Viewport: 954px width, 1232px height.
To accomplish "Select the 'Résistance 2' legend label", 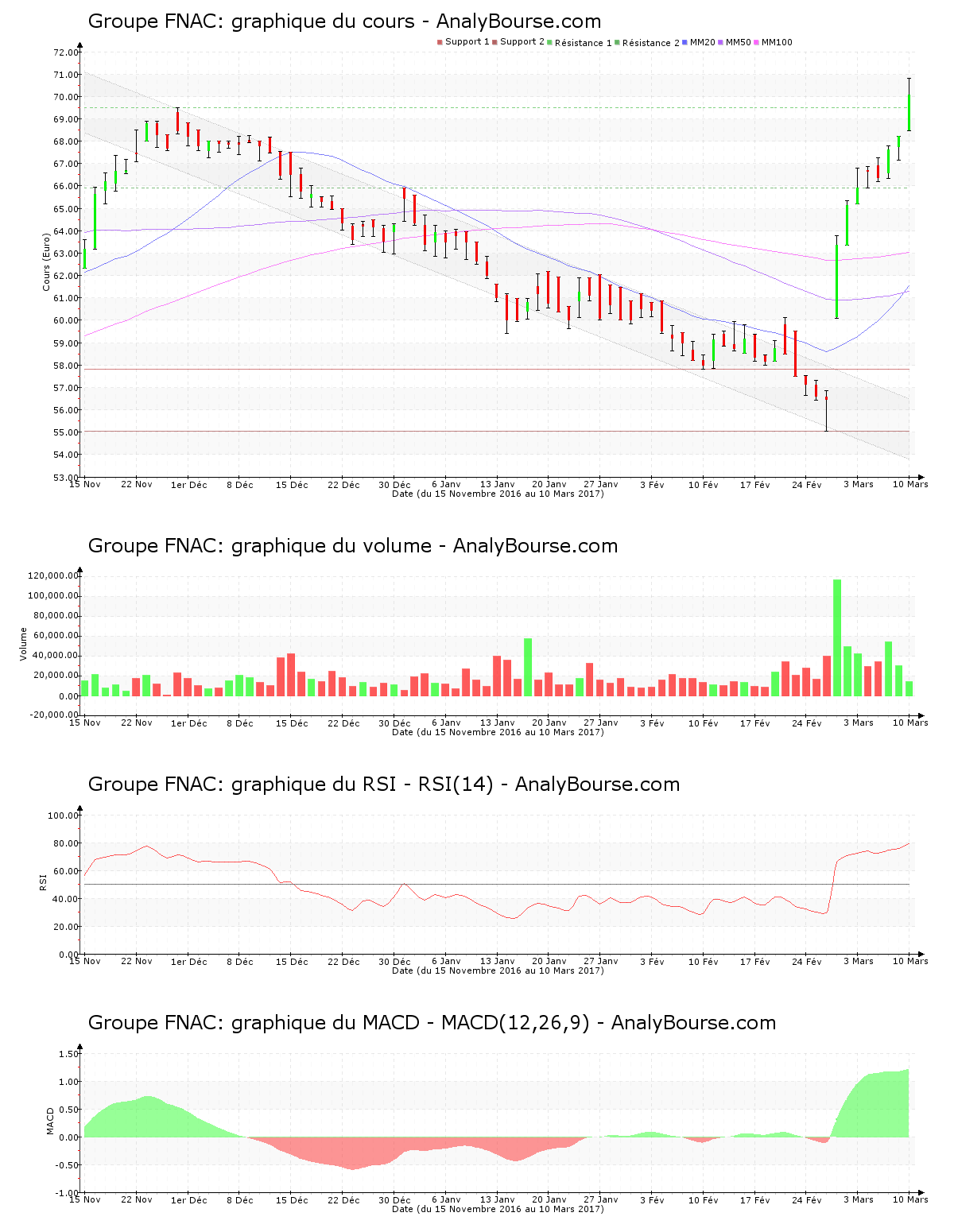I will point(651,43).
